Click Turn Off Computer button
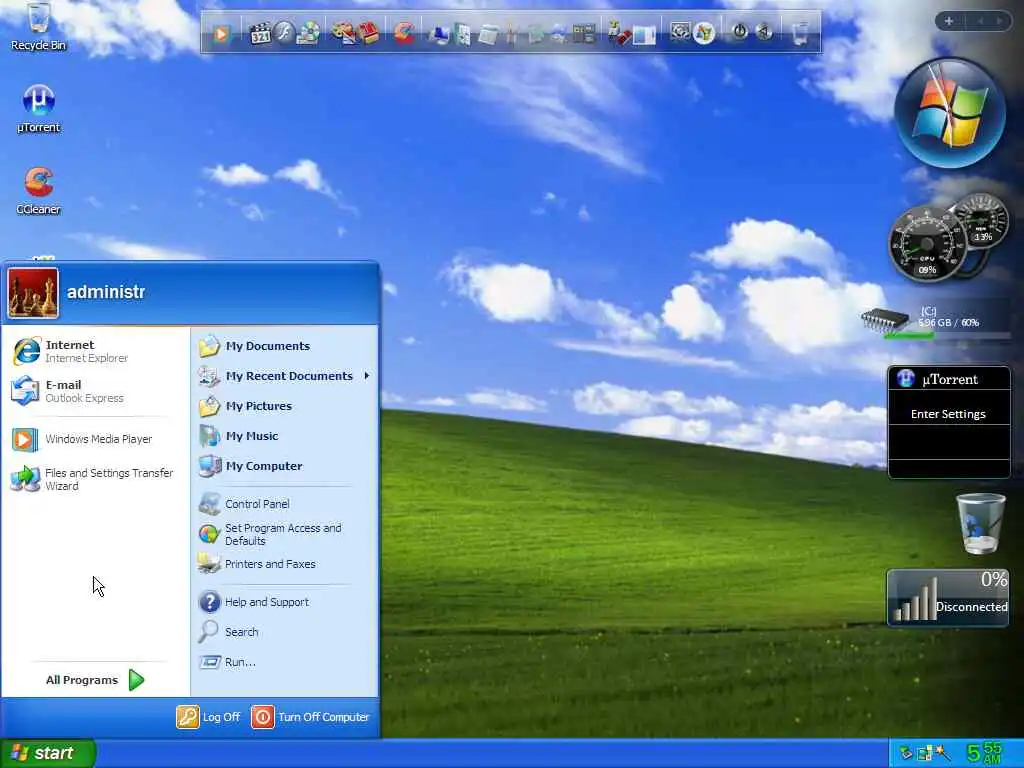 pyautogui.click(x=310, y=717)
